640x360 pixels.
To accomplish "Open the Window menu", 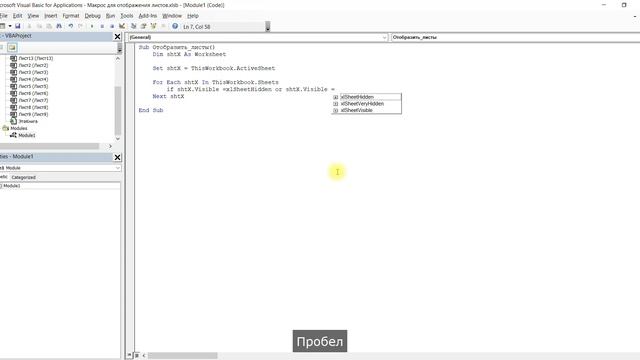I will [172, 16].
